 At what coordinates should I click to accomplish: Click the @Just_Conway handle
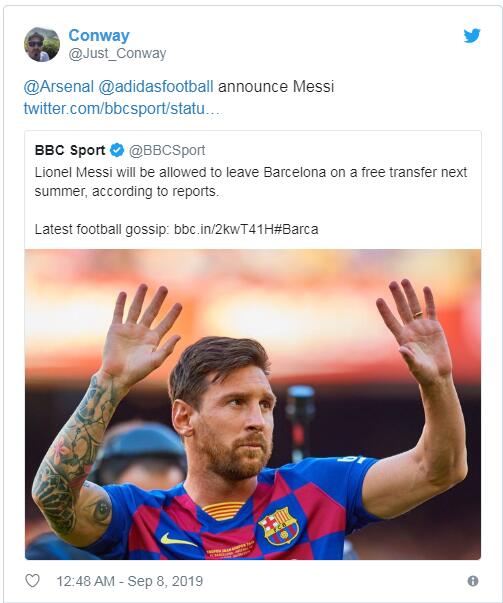click(117, 53)
